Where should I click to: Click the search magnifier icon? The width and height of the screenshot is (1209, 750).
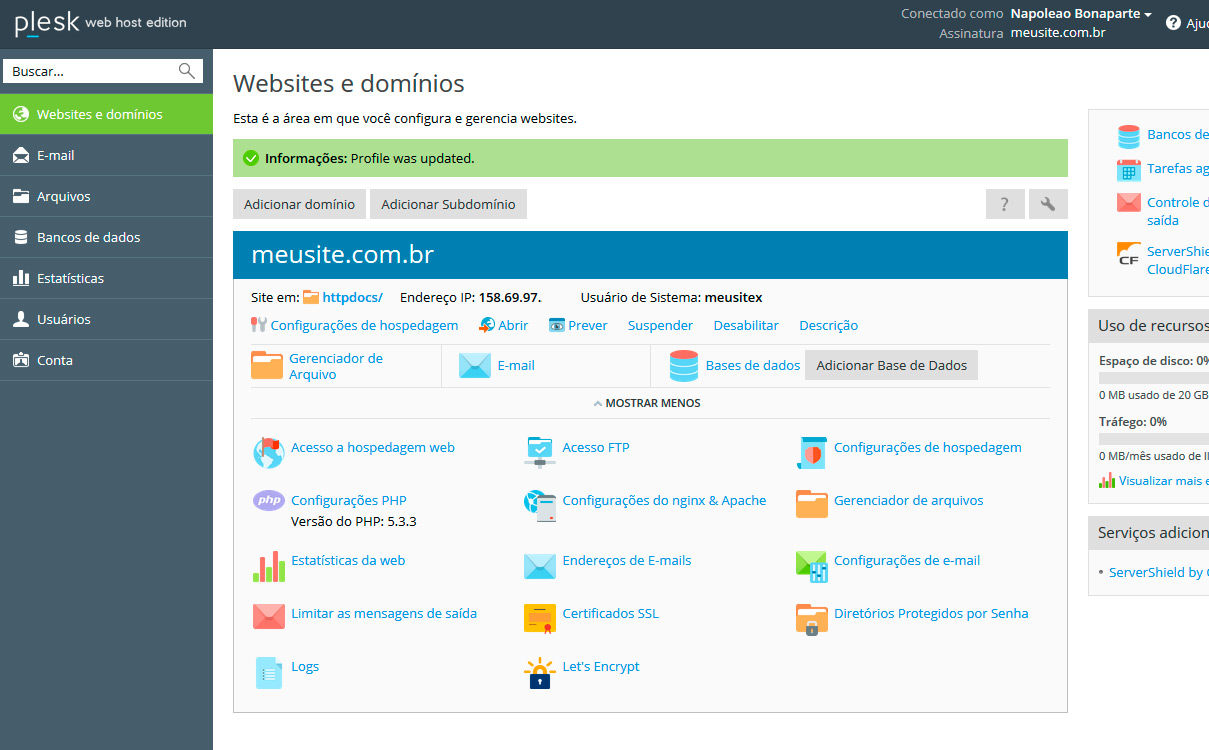187,71
